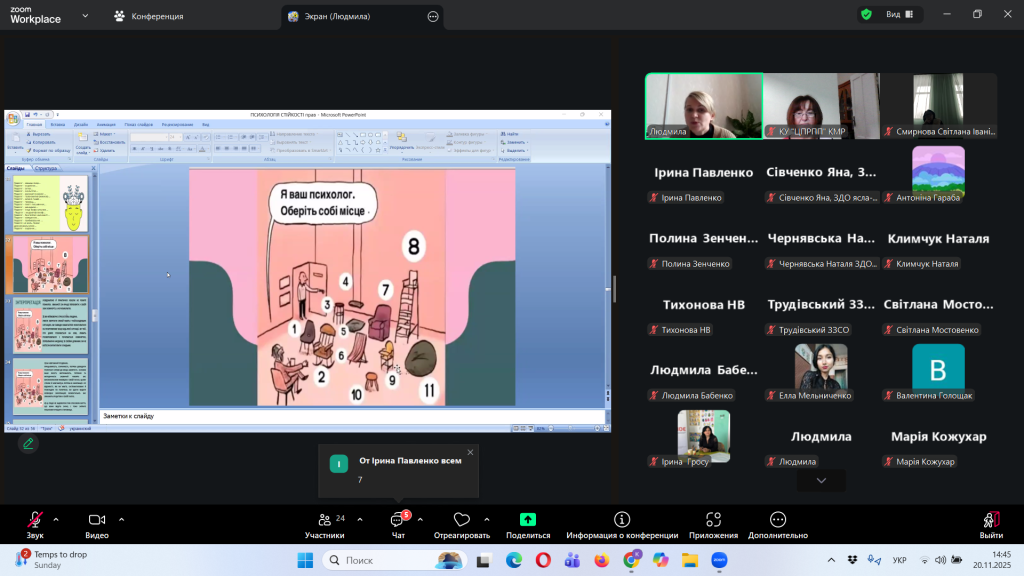The height and width of the screenshot is (576, 1024).
Task: Dismiss the chat notification from Ірина Павленко
Action: click(x=470, y=452)
